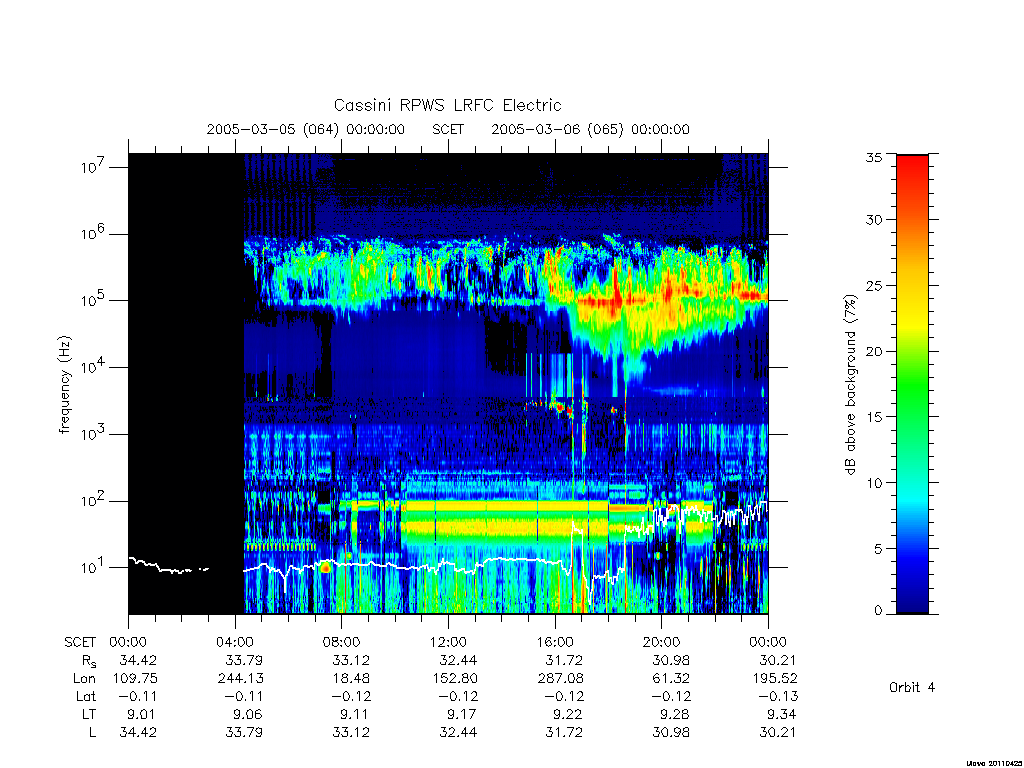
Task: Click the LT value '9.17'
Action: pyautogui.click(x=462, y=714)
